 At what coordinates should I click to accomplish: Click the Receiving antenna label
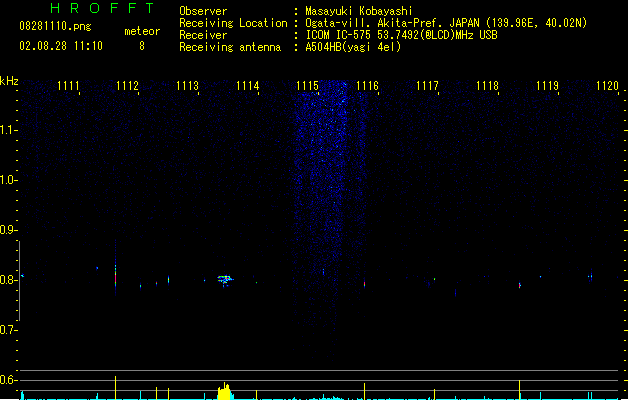point(230,47)
